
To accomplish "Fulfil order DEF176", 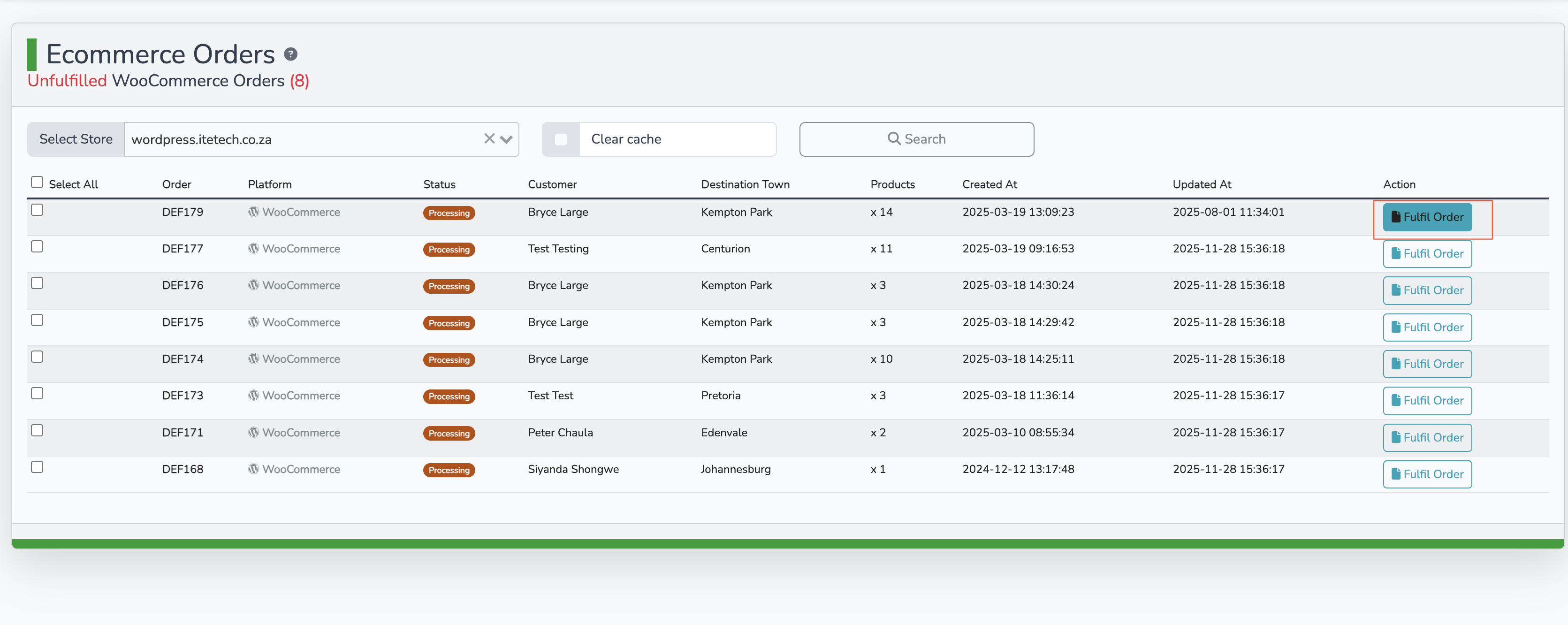I will coord(1427,290).
